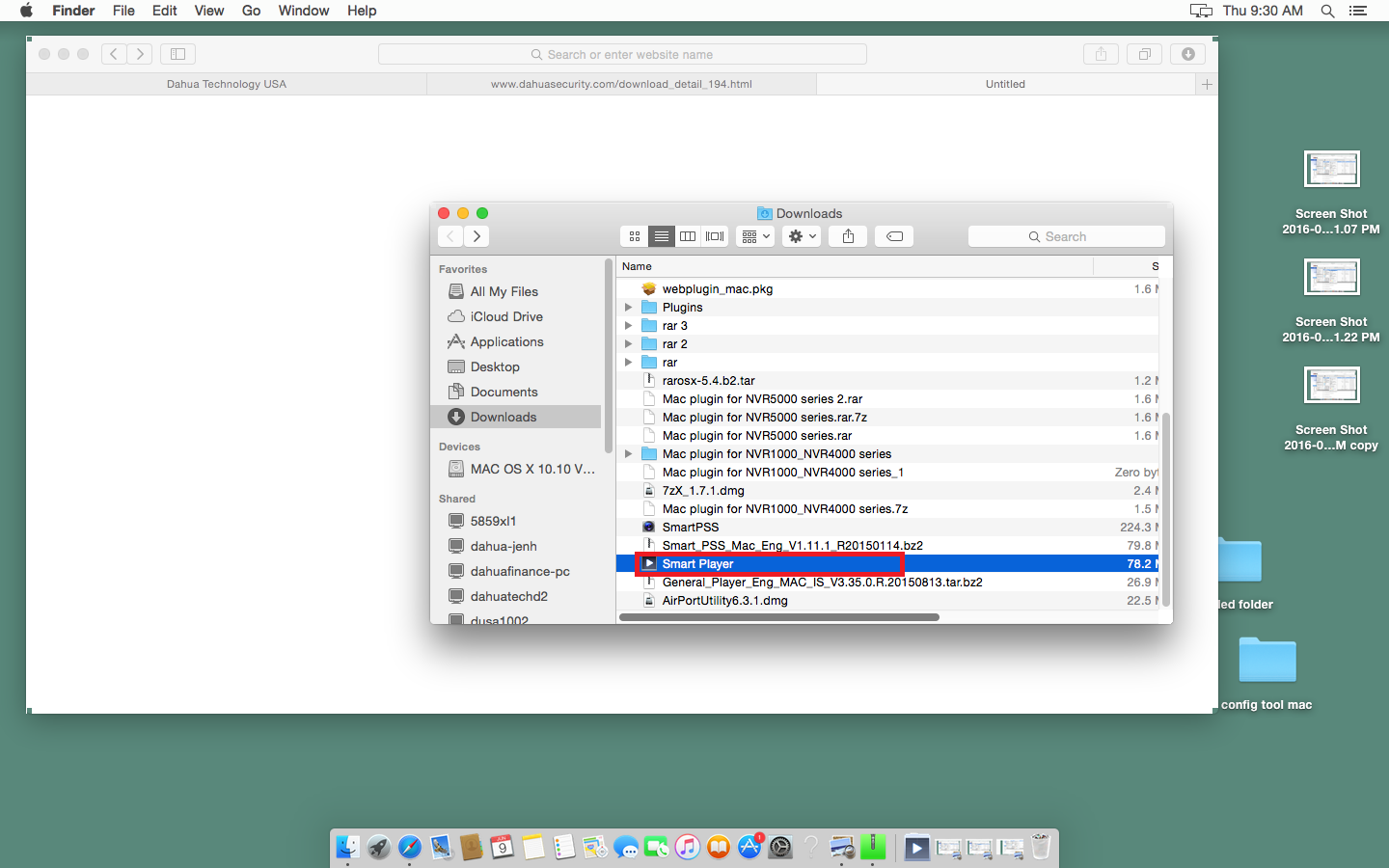Open the Trash in the Dock
Image resolution: width=1389 pixels, height=868 pixels.
pos(1041,847)
